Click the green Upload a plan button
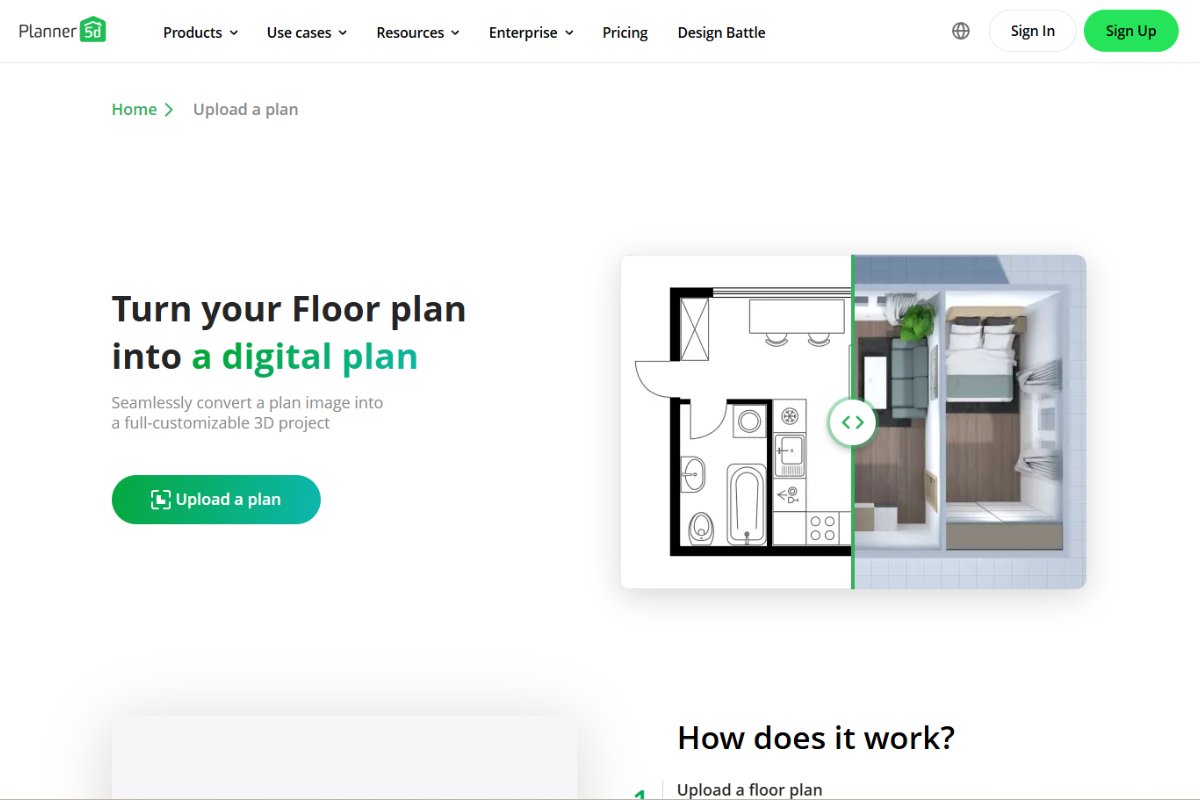Viewport: 1200px width, 800px height. [216, 500]
